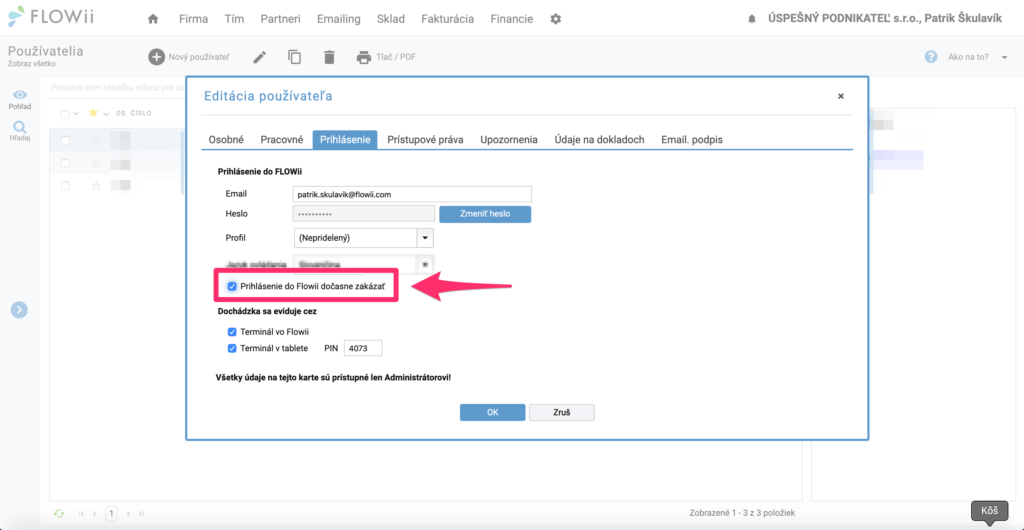Open the Profil dropdown arrow

coord(425,238)
